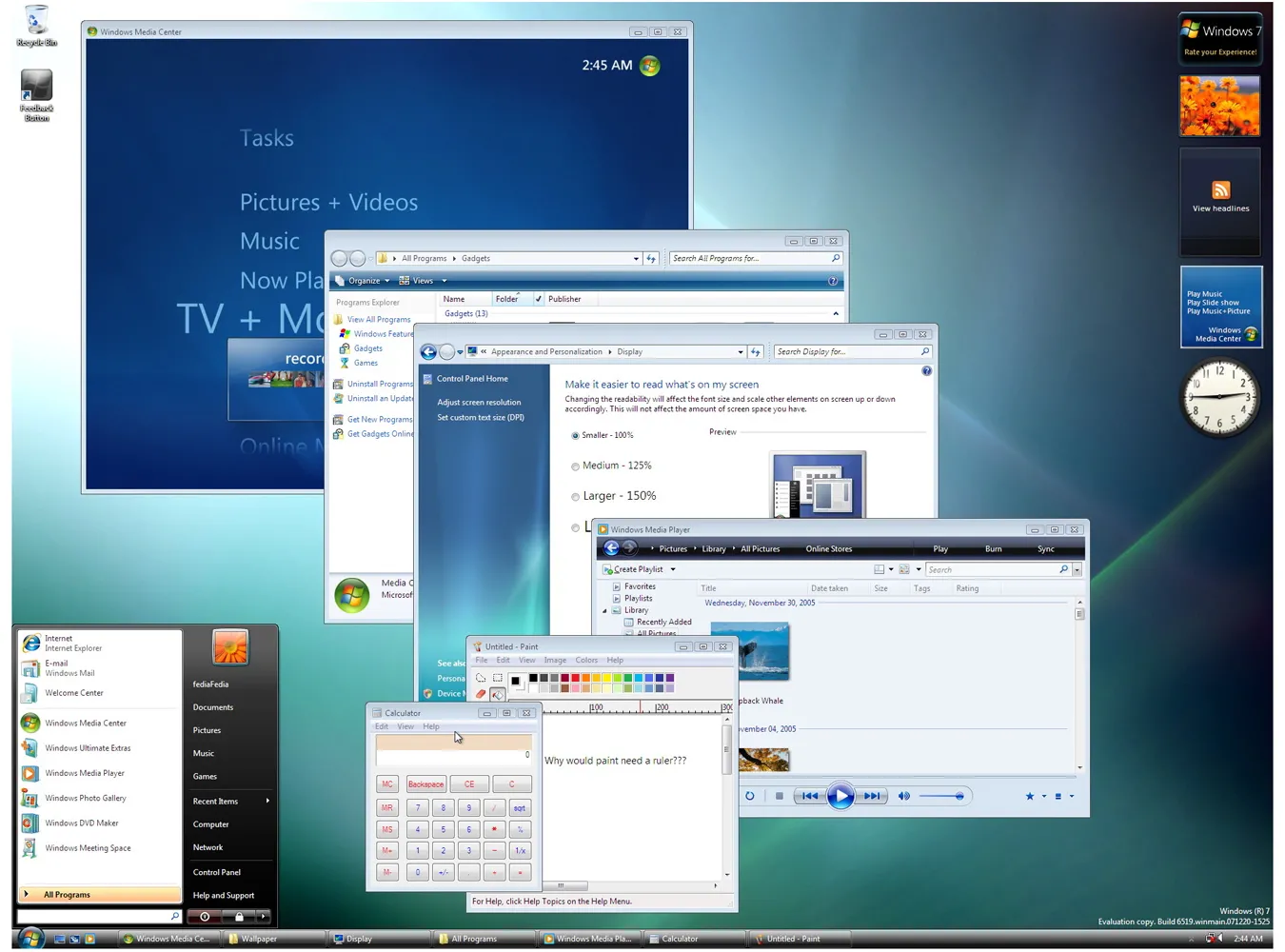
Task: Collapse the Library node in Media Player
Action: click(x=604, y=610)
